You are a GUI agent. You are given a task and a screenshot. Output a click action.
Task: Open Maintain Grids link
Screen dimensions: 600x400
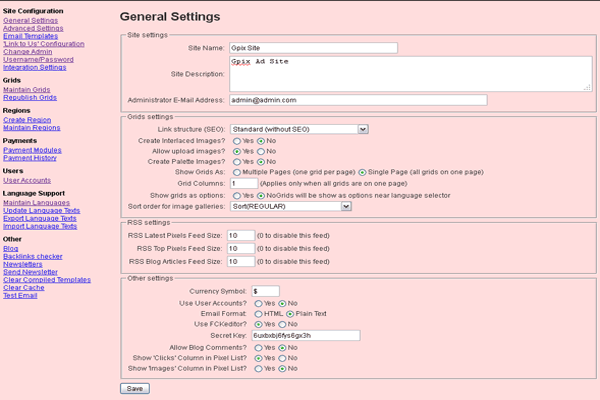[x=25, y=90]
